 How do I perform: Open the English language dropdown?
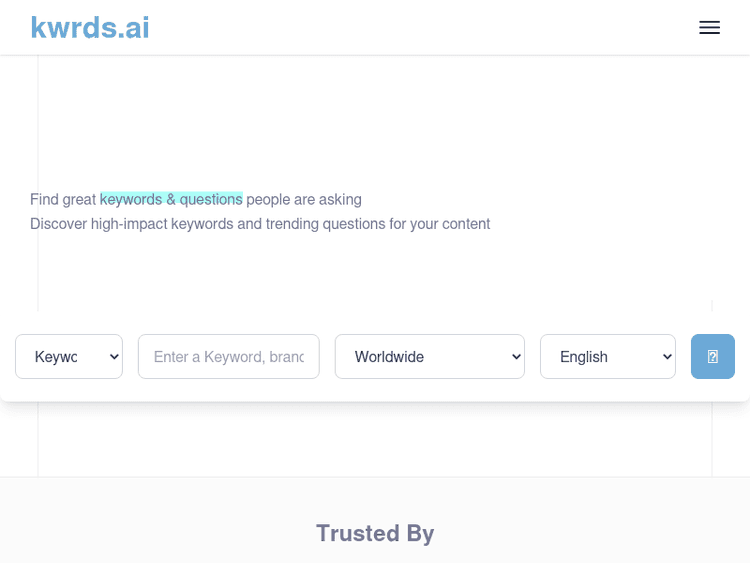click(607, 357)
